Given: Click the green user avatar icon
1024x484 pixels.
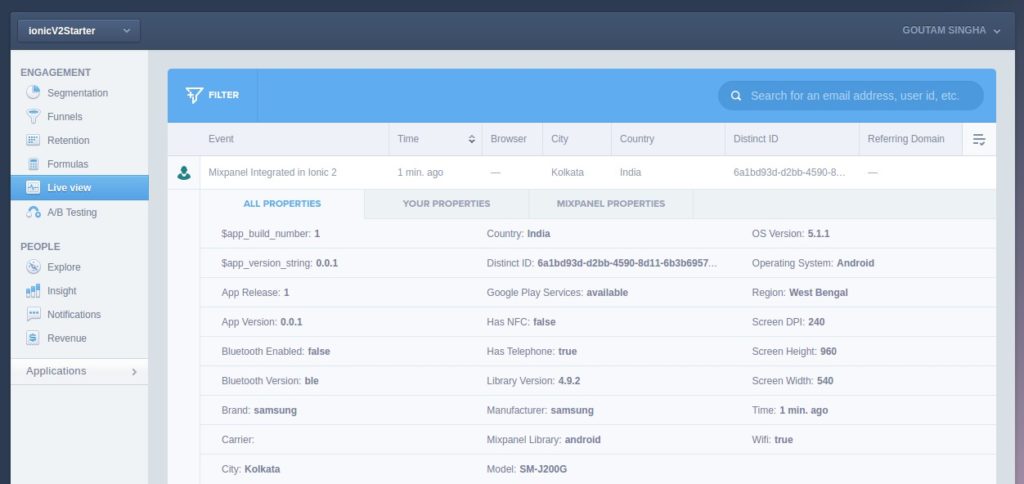Looking at the screenshot, I should [184, 172].
